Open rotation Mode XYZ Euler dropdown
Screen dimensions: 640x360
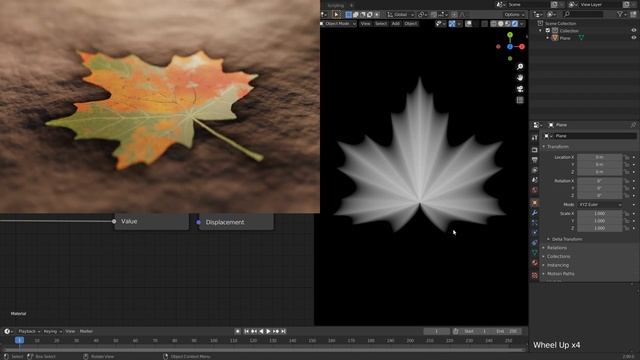tap(600, 204)
